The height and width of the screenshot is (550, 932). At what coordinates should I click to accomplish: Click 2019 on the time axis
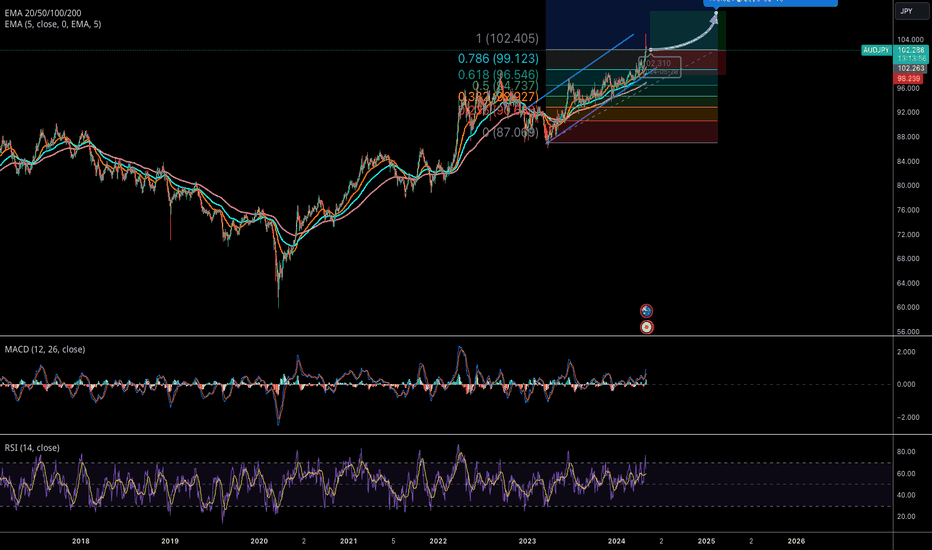tap(170, 541)
